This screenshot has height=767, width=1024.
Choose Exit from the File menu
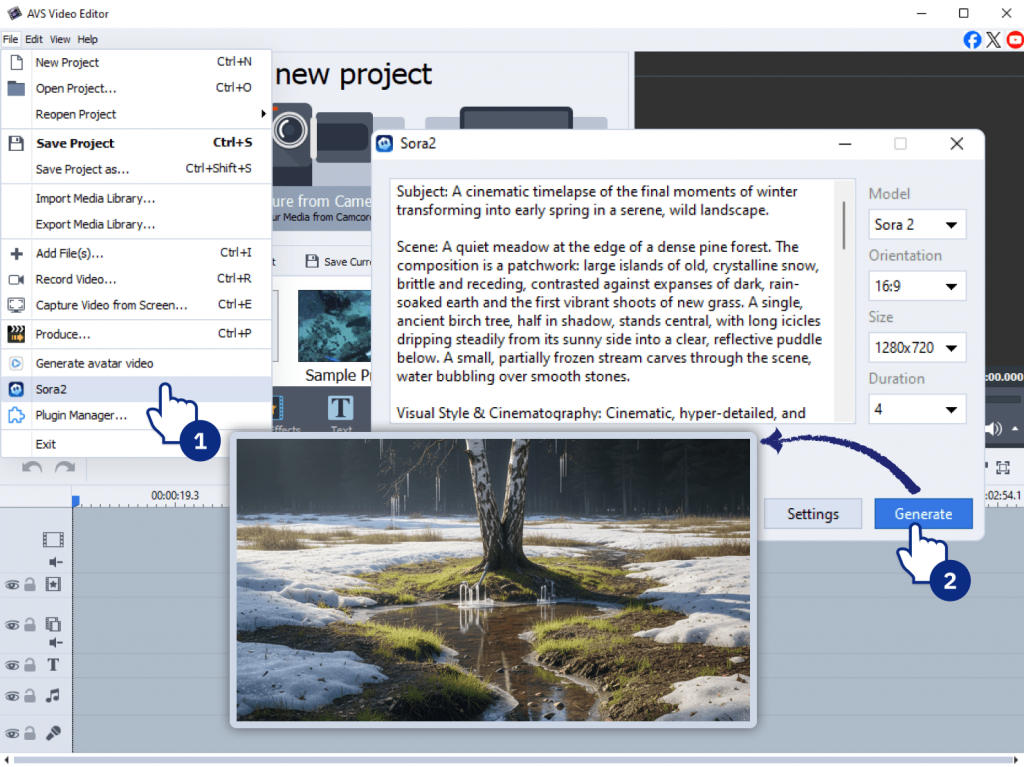tap(136, 444)
